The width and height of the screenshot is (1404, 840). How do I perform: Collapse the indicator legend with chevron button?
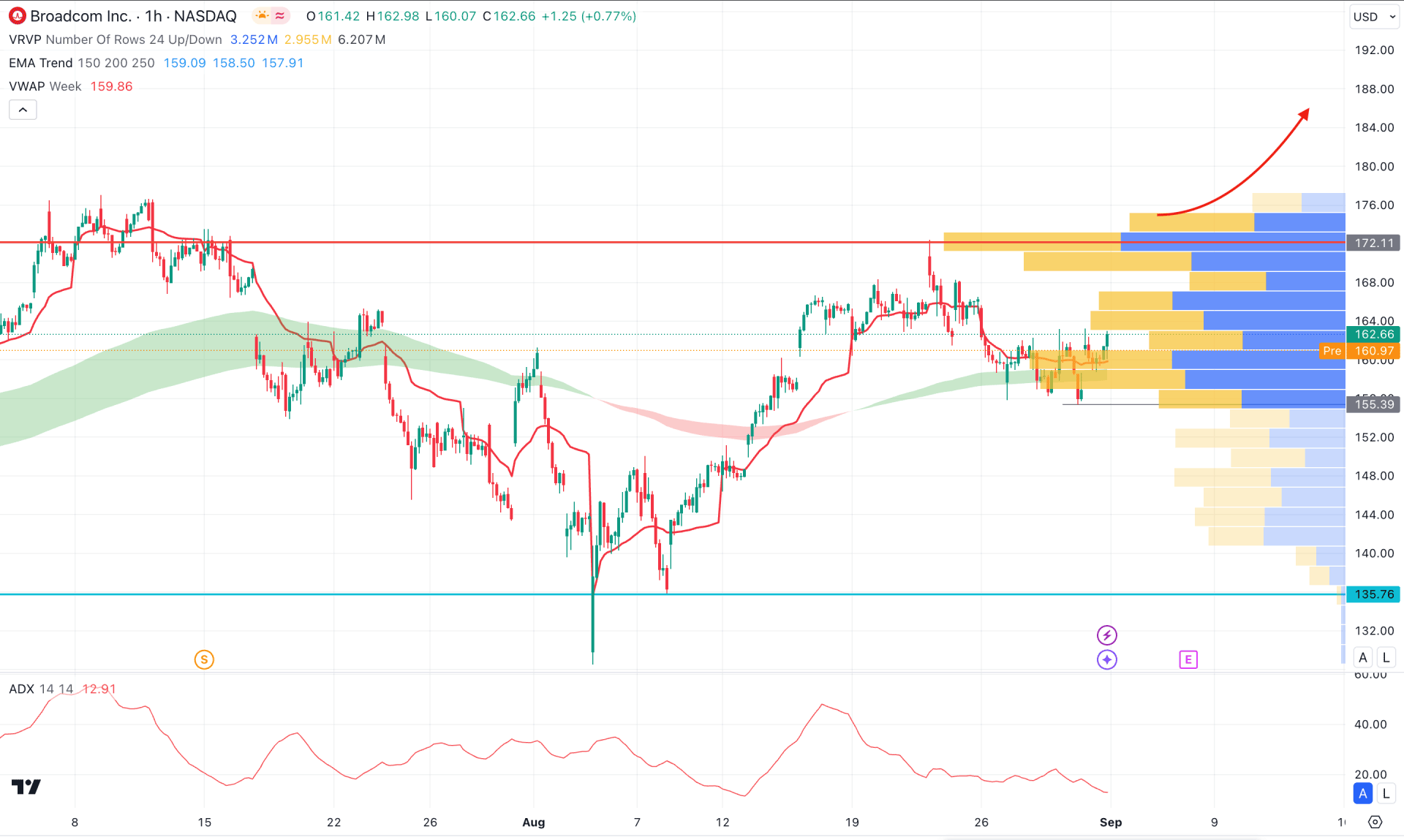pos(23,110)
